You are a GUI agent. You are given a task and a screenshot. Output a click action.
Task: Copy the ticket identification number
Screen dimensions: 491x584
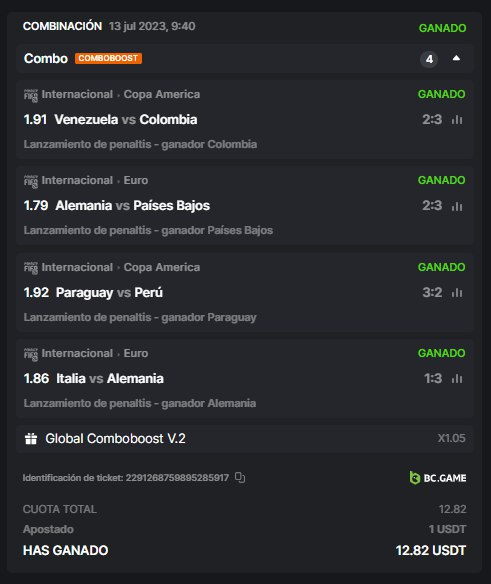pyautogui.click(x=240, y=477)
